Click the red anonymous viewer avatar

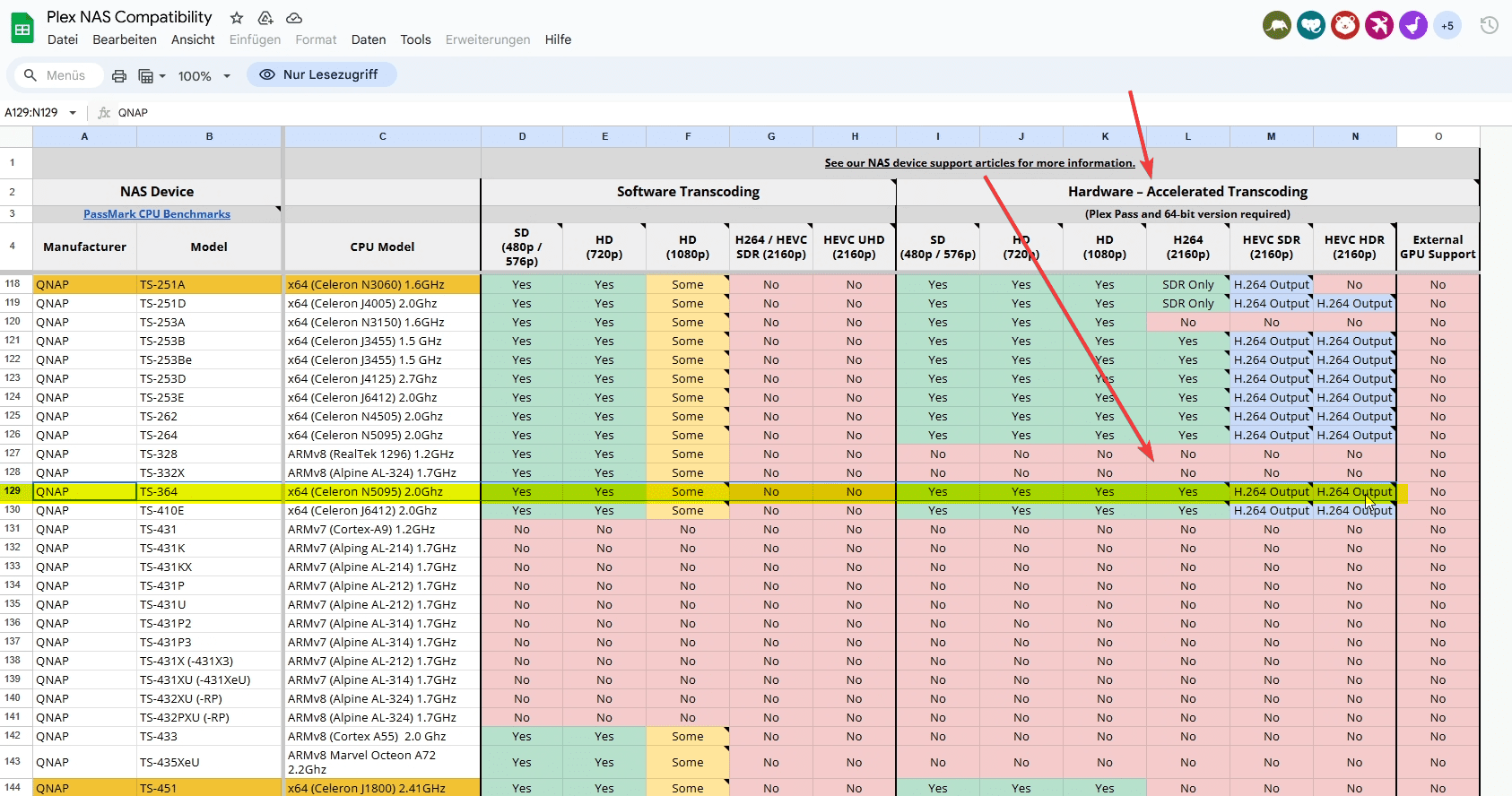tap(1345, 25)
